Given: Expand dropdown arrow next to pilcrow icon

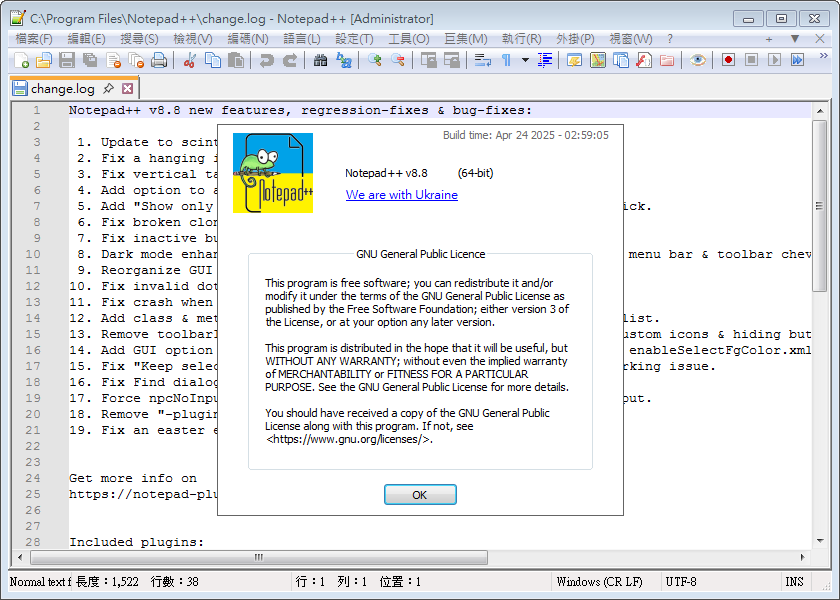Looking at the screenshot, I should 524,60.
